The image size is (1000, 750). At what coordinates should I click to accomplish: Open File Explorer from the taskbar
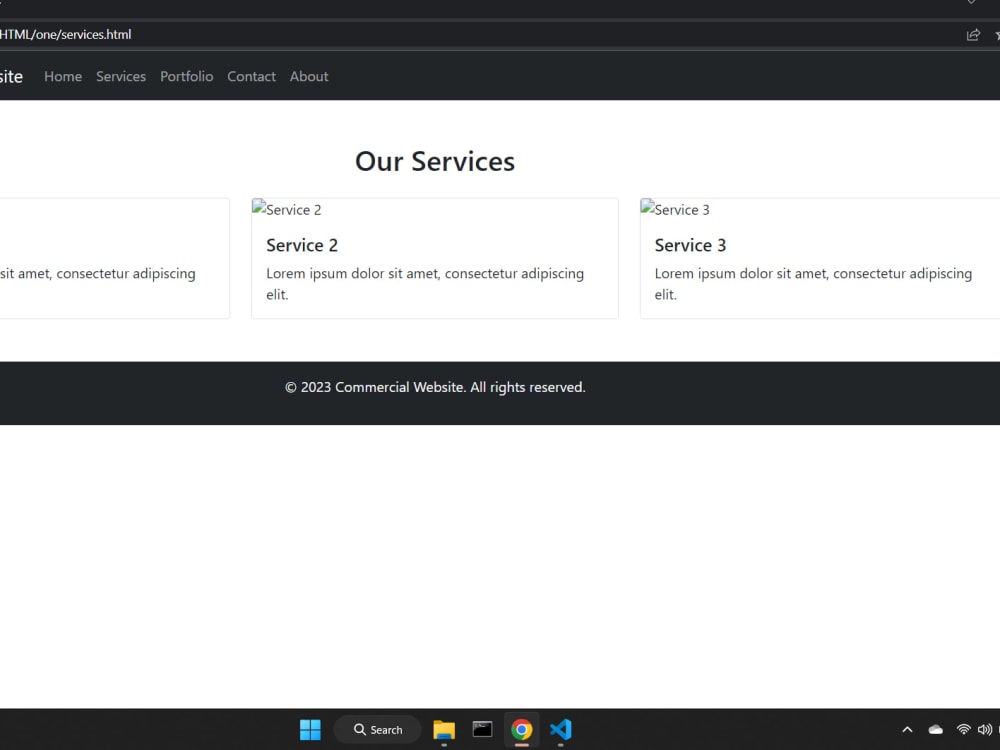[x=443, y=729]
